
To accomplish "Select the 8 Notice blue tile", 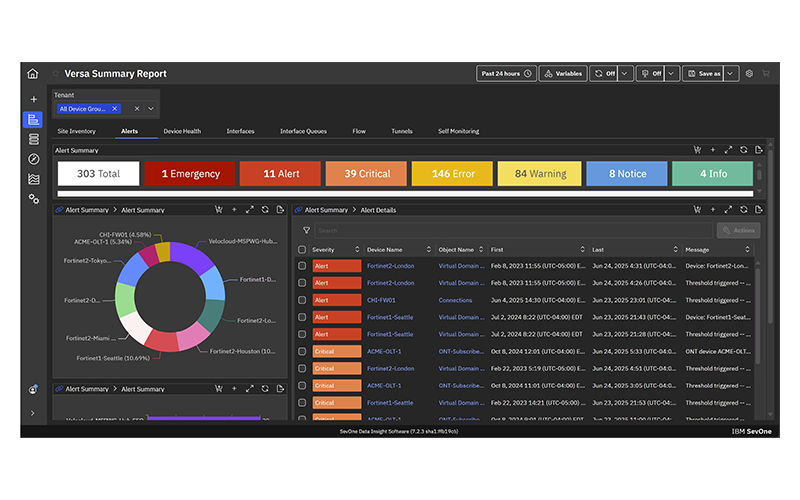I will [627, 173].
